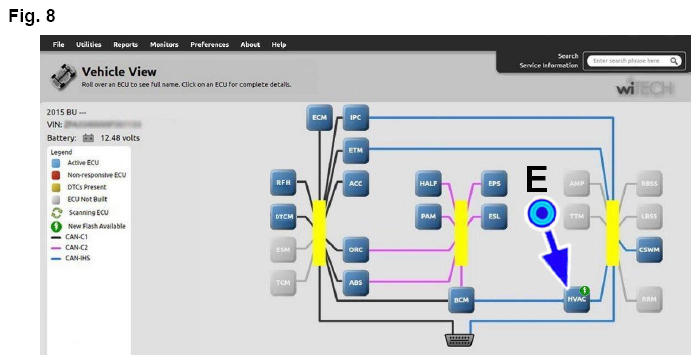
Task: Click the Non-responsive ECU red legend swatch
Action: point(56,175)
